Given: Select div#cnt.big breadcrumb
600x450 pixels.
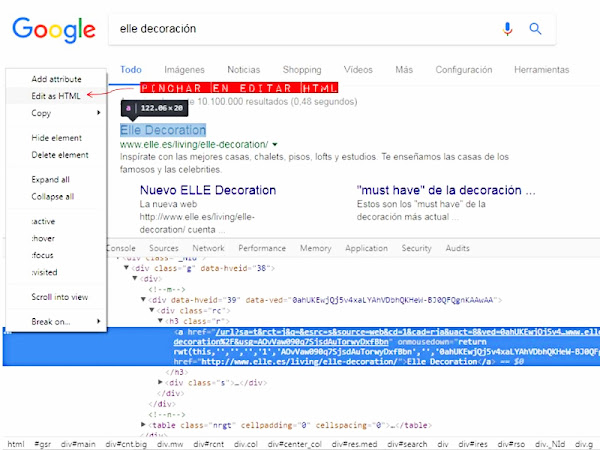Looking at the screenshot, I should coord(126,444).
